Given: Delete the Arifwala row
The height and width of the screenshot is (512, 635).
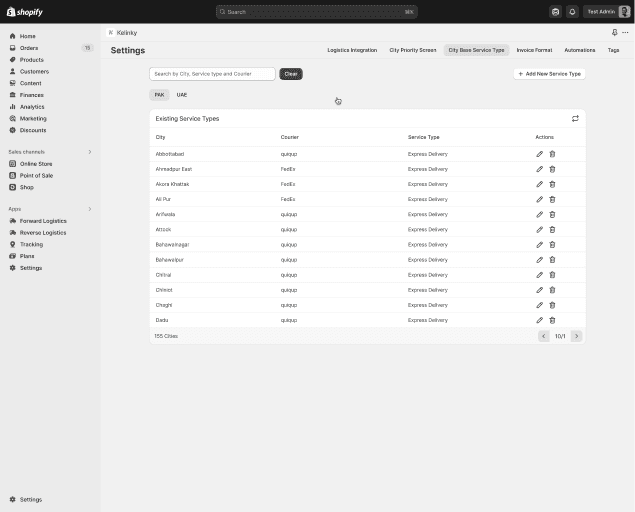Looking at the screenshot, I should (552, 214).
